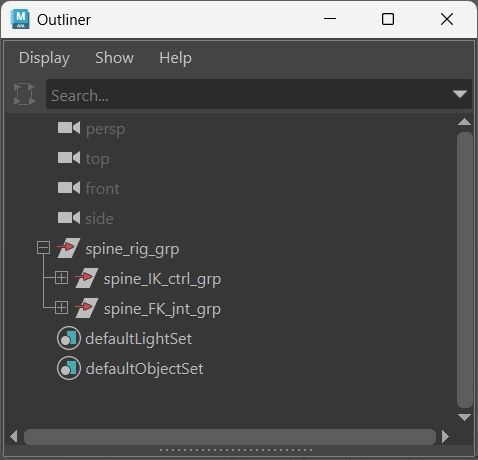This screenshot has height=460, width=478.
Task: Click the horizontal scrollbar right arrow
Action: pos(445,436)
